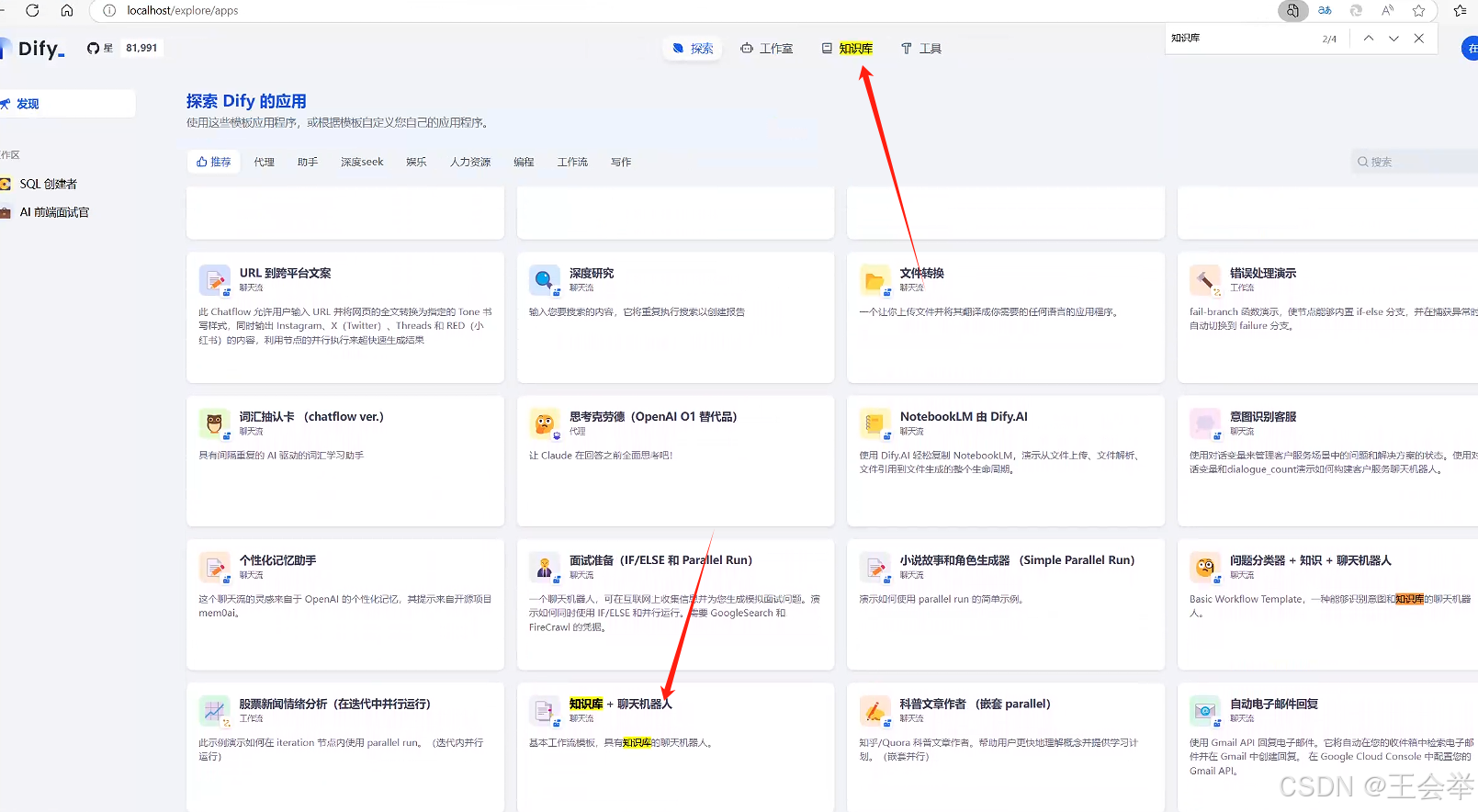Click the find-in-page text field with 知识库
The image size is (1478, 812).
pos(1240,38)
